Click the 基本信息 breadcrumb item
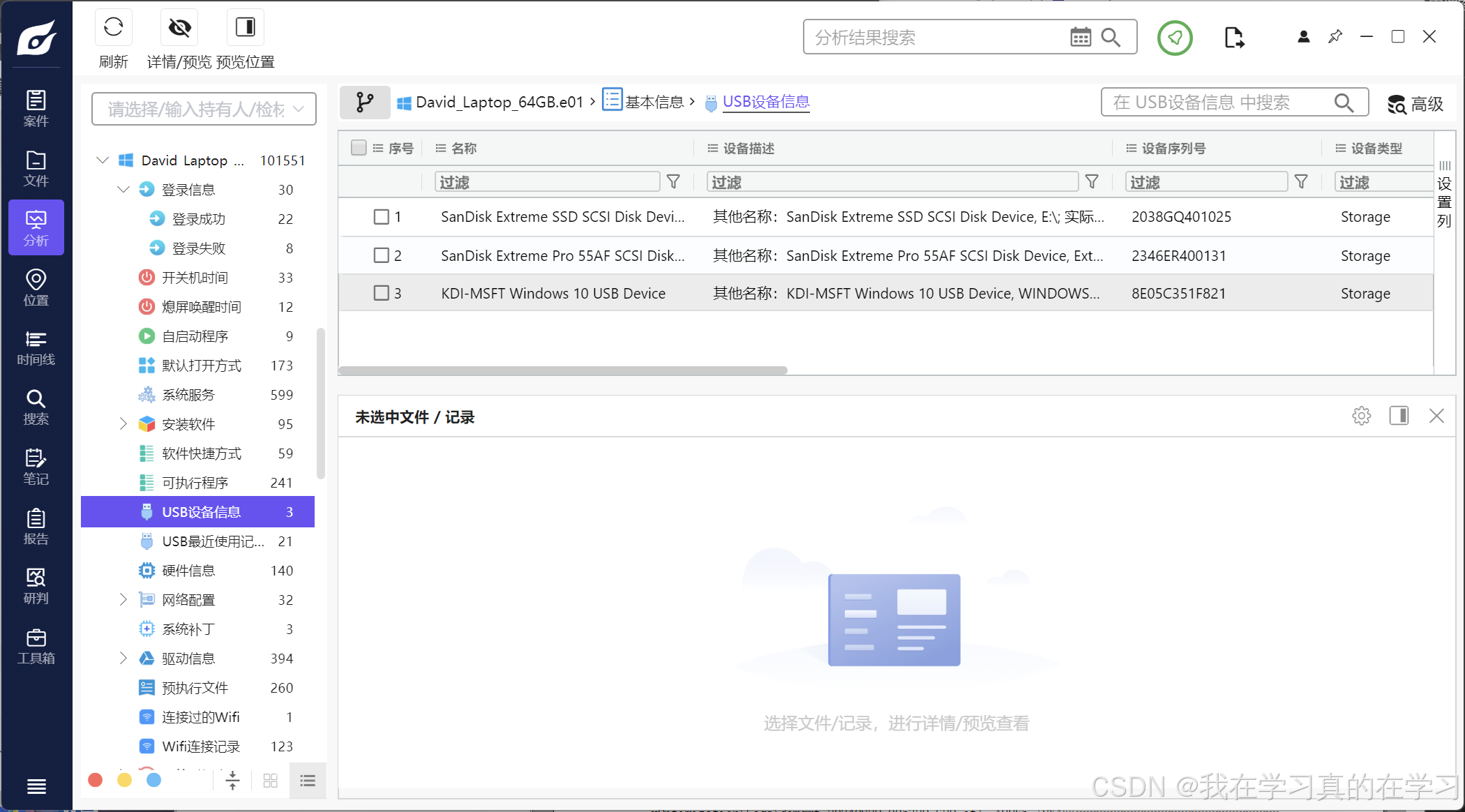The width and height of the screenshot is (1465, 812). pos(653,103)
